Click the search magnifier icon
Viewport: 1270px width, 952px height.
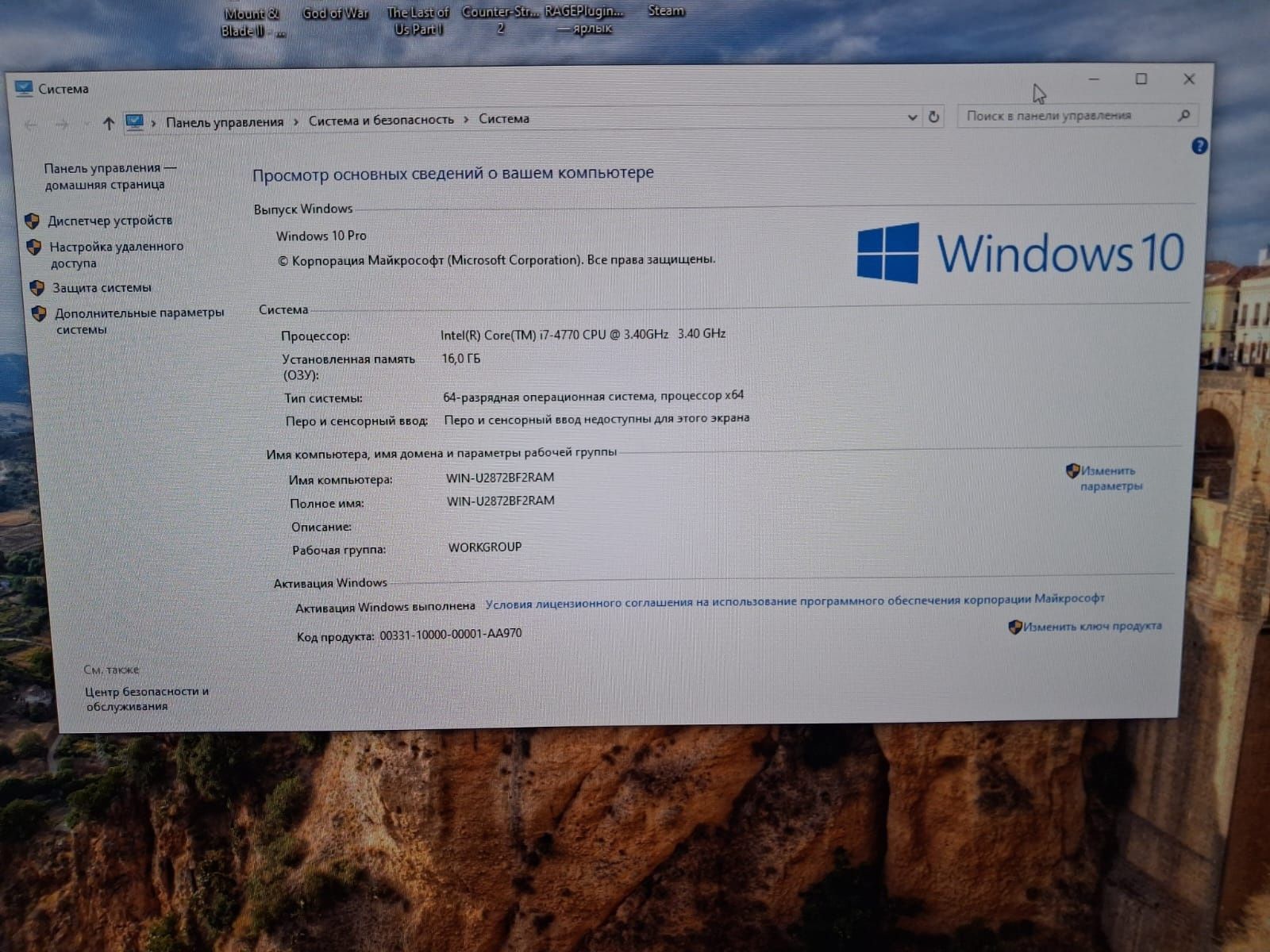click(x=1183, y=116)
